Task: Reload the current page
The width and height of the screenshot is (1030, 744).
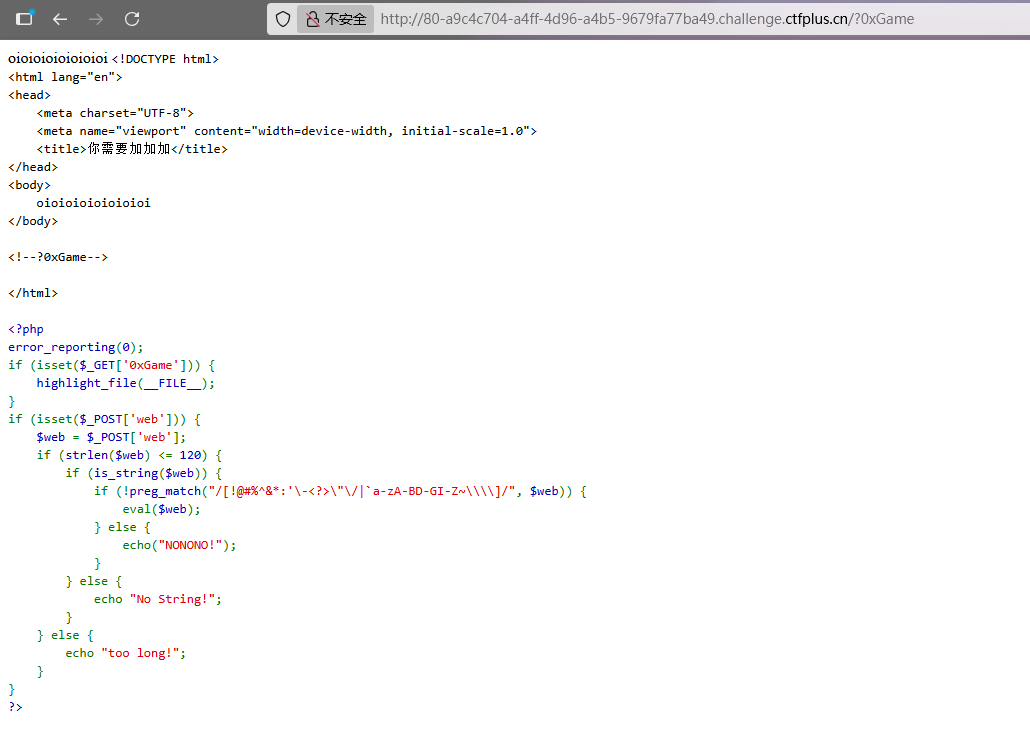Action: 132,19
